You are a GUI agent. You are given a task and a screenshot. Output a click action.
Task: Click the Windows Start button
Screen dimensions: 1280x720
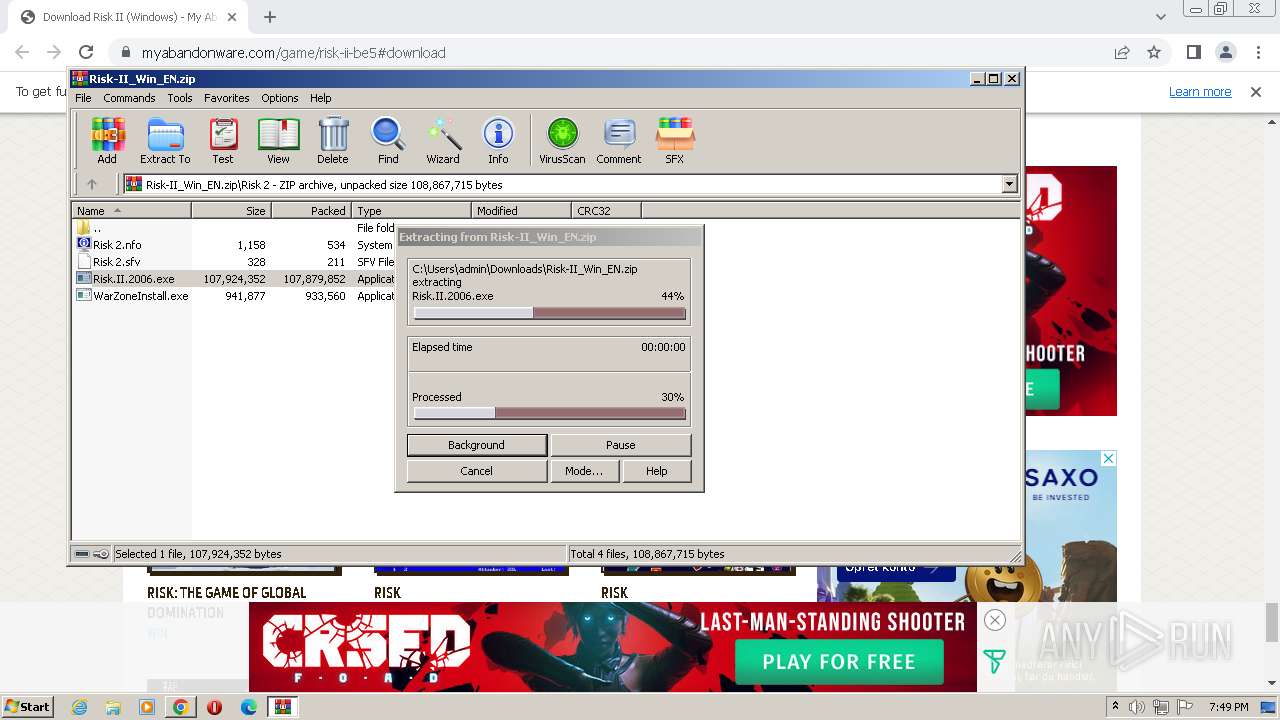click(x=28, y=706)
